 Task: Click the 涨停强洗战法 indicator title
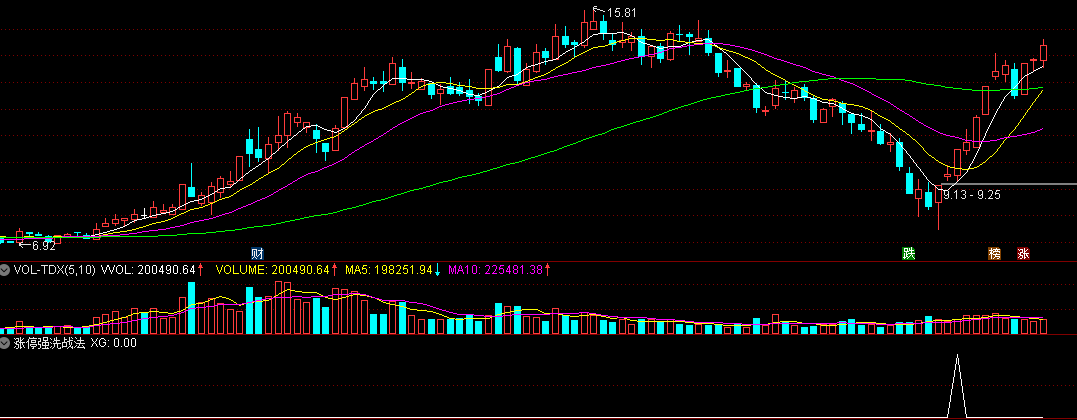(x=49, y=343)
